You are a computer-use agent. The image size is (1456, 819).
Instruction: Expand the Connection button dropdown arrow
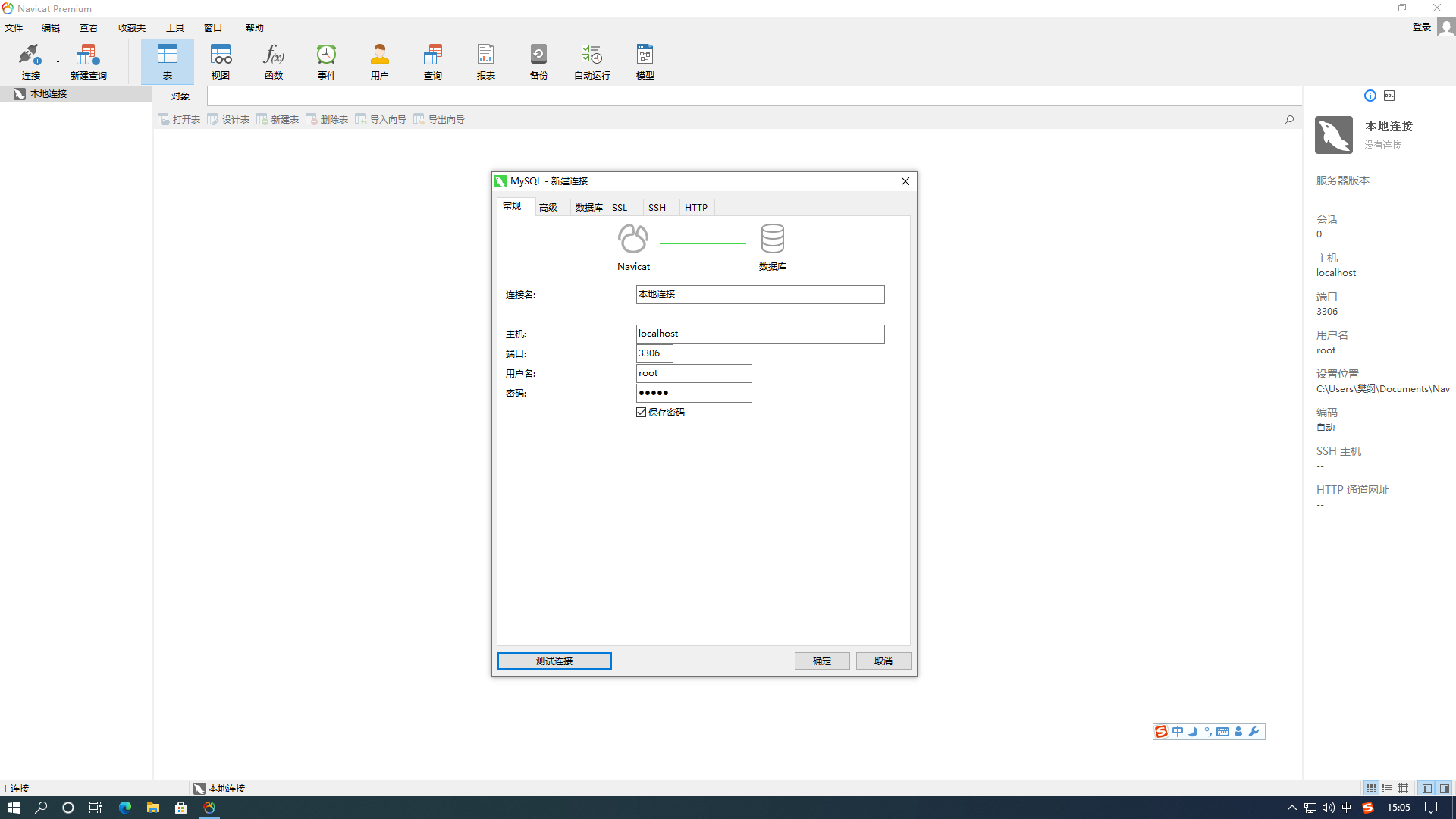pos(58,62)
